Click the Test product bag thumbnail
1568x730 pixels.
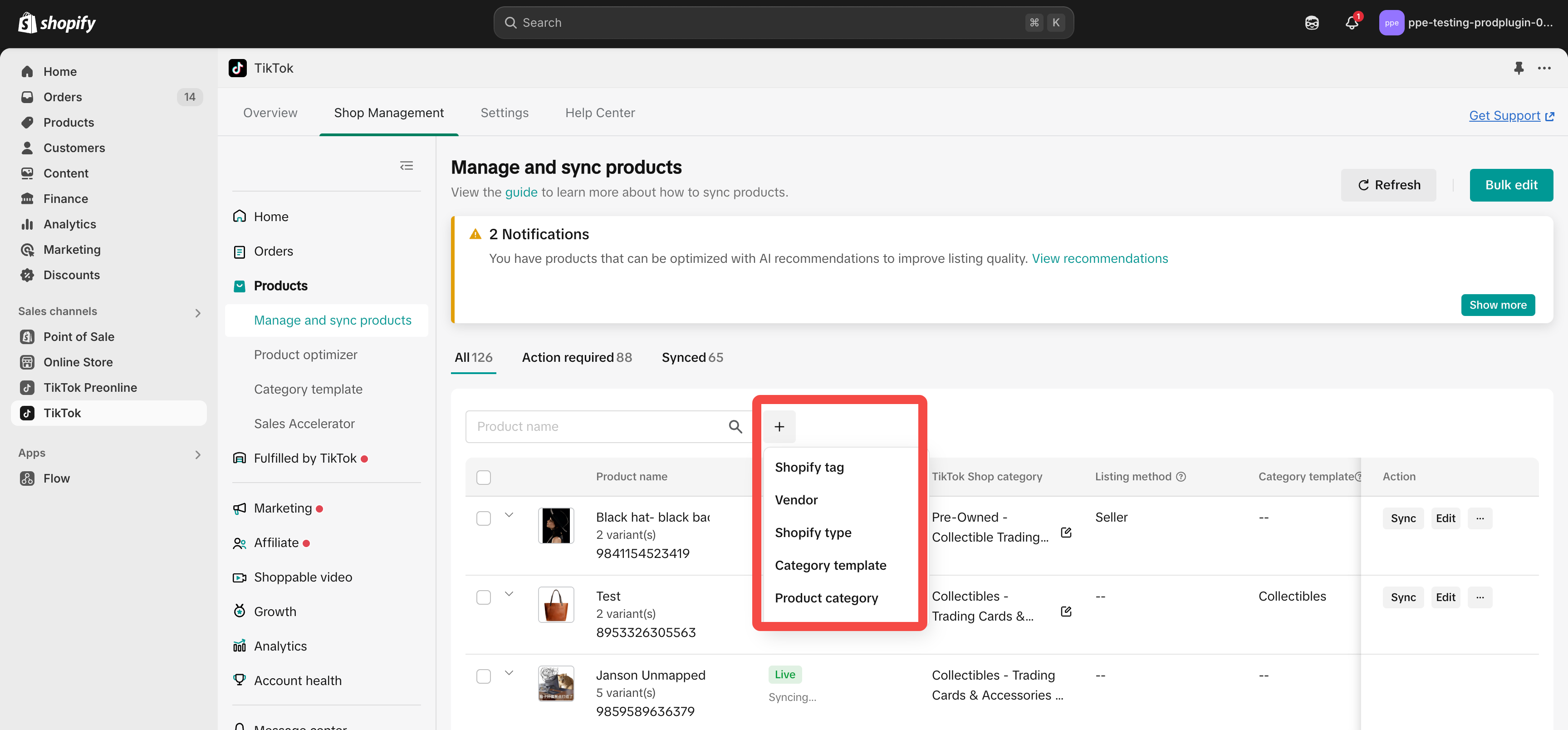(556, 605)
